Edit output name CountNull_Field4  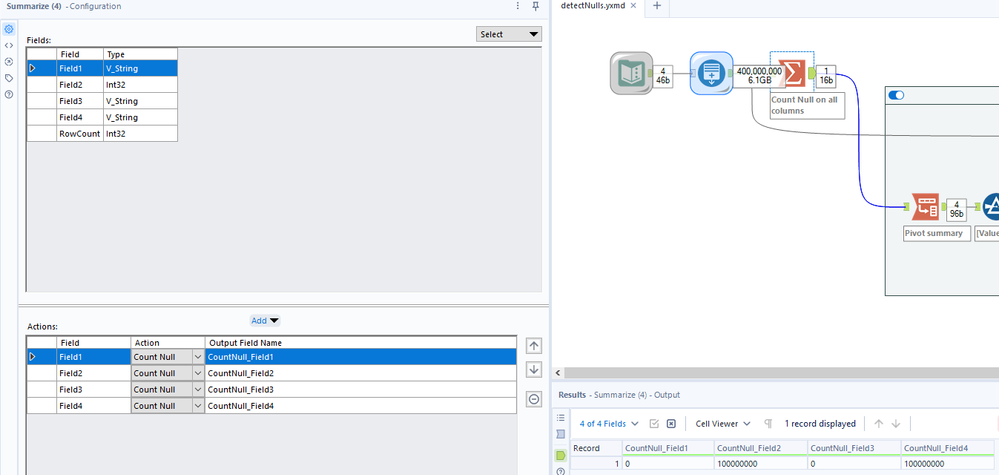(361, 406)
